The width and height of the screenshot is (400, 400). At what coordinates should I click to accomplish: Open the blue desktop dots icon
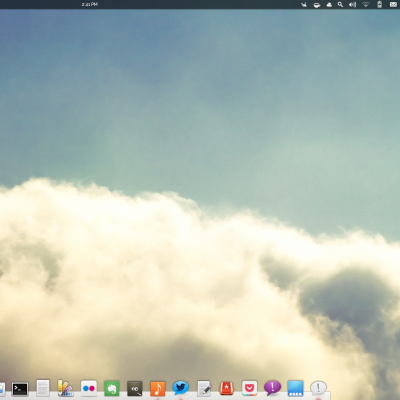tap(296, 388)
